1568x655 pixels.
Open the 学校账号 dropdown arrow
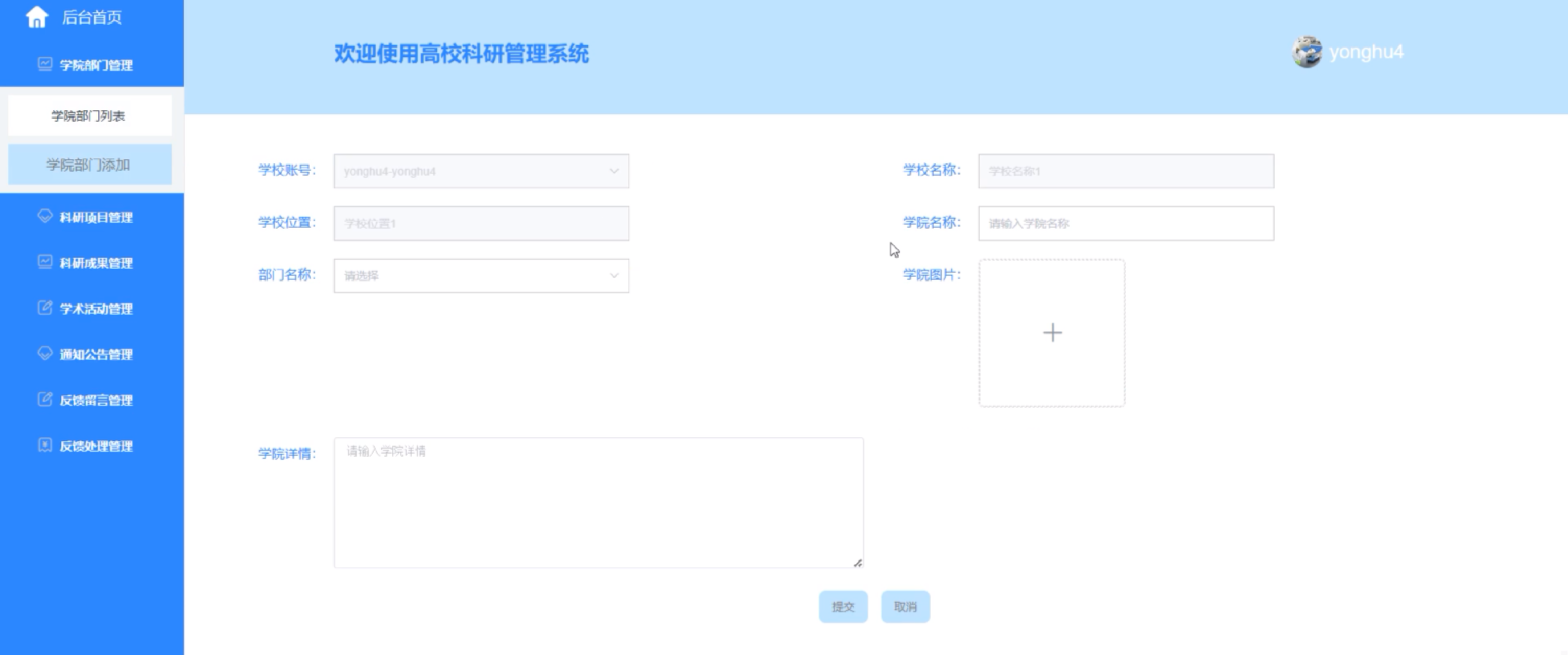tap(613, 171)
